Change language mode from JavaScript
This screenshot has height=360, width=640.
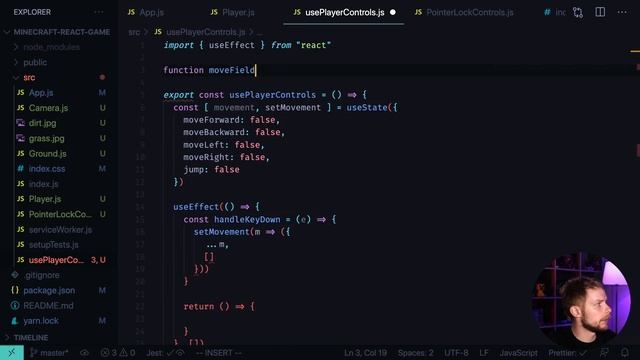pyautogui.click(x=518, y=353)
